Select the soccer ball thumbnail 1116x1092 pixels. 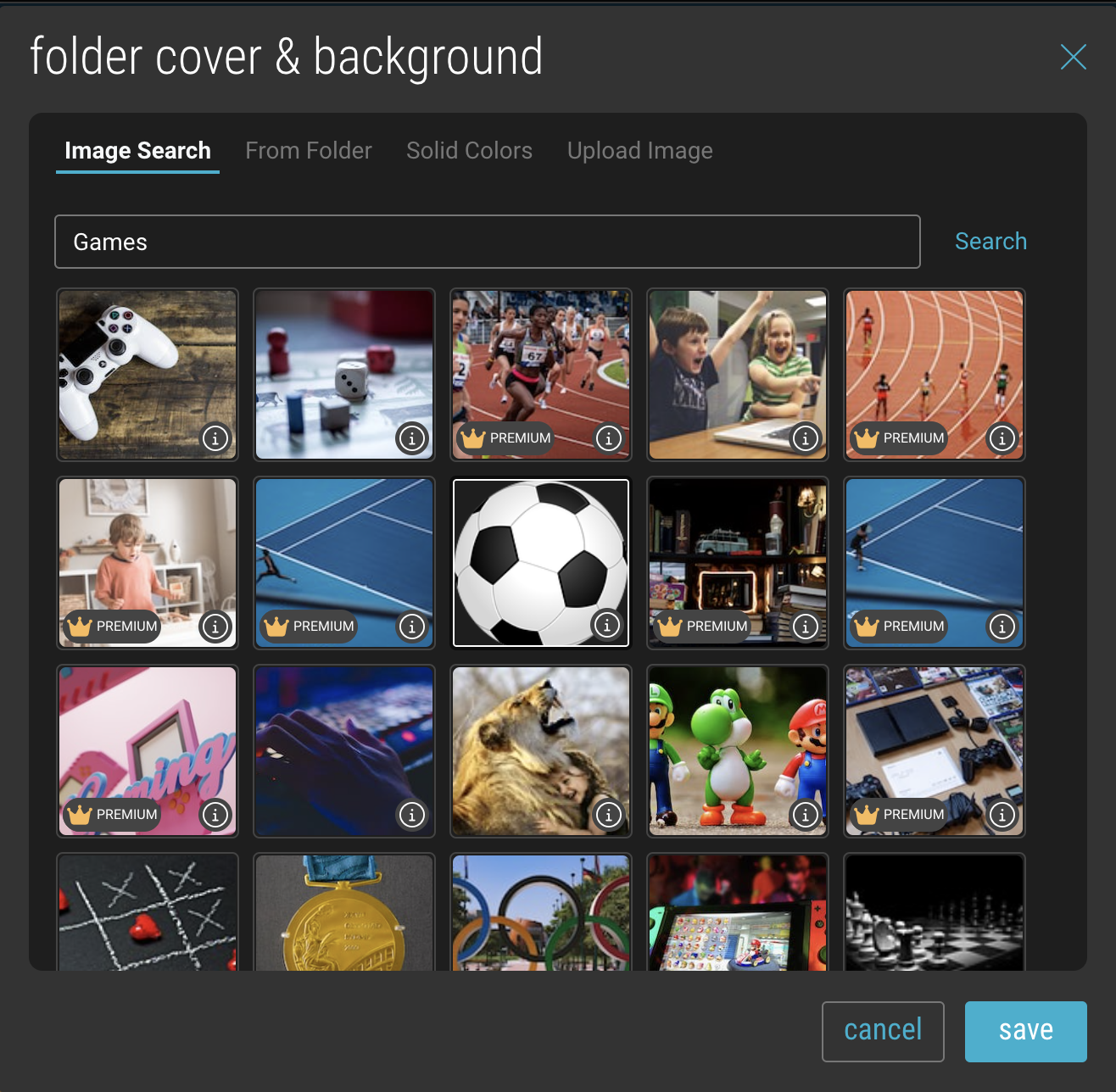click(x=541, y=563)
